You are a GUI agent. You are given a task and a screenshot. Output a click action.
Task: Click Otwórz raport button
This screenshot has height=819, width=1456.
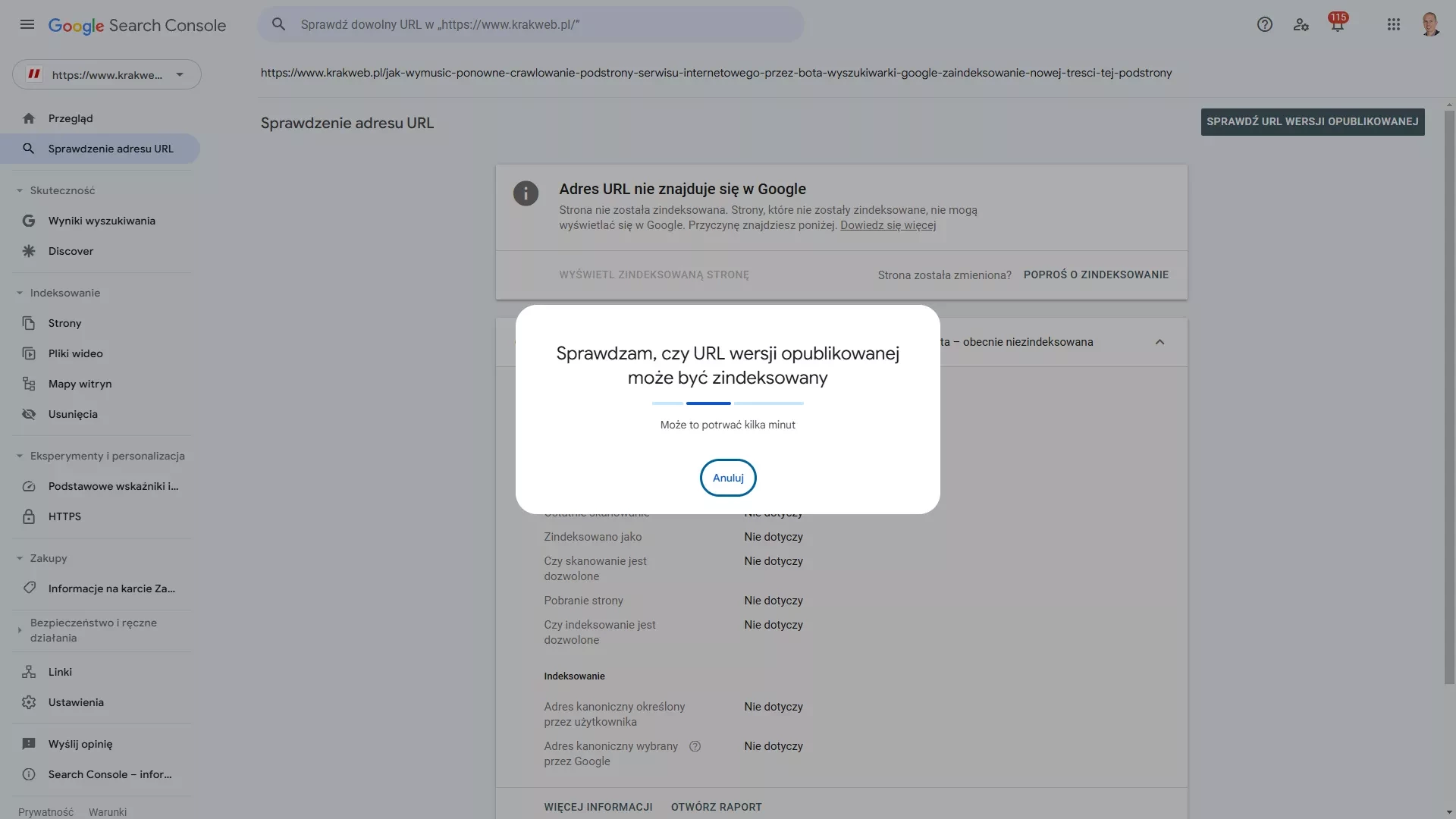[x=717, y=807]
